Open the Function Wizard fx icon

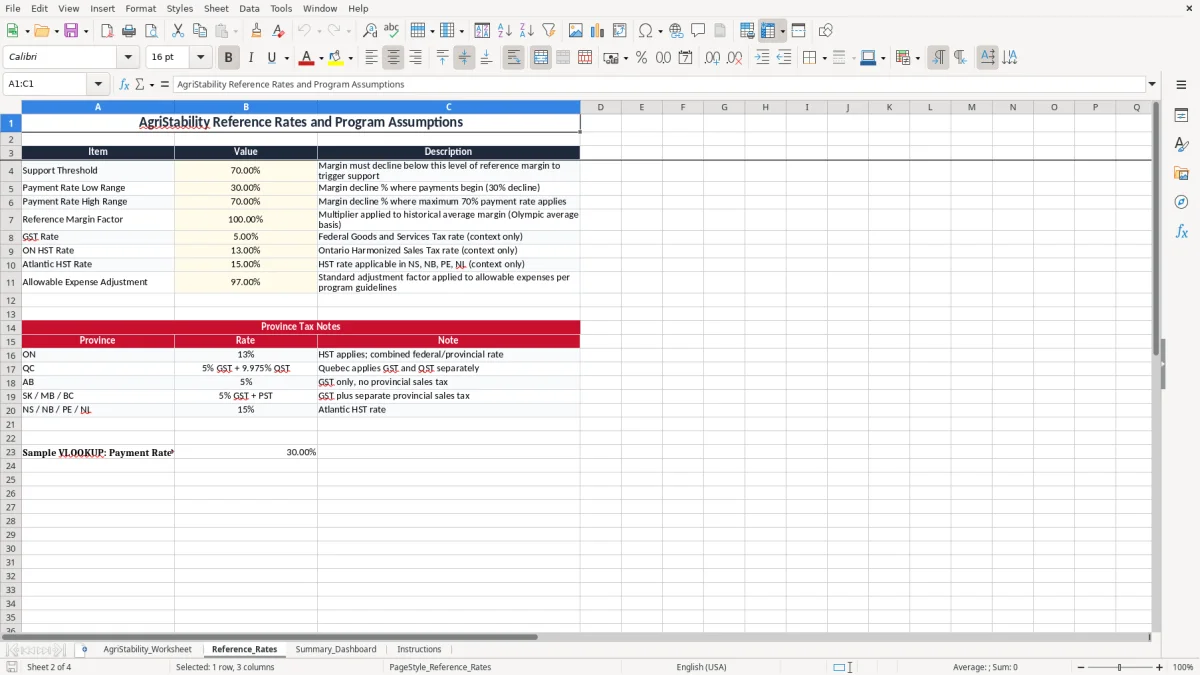pyautogui.click(x=124, y=84)
